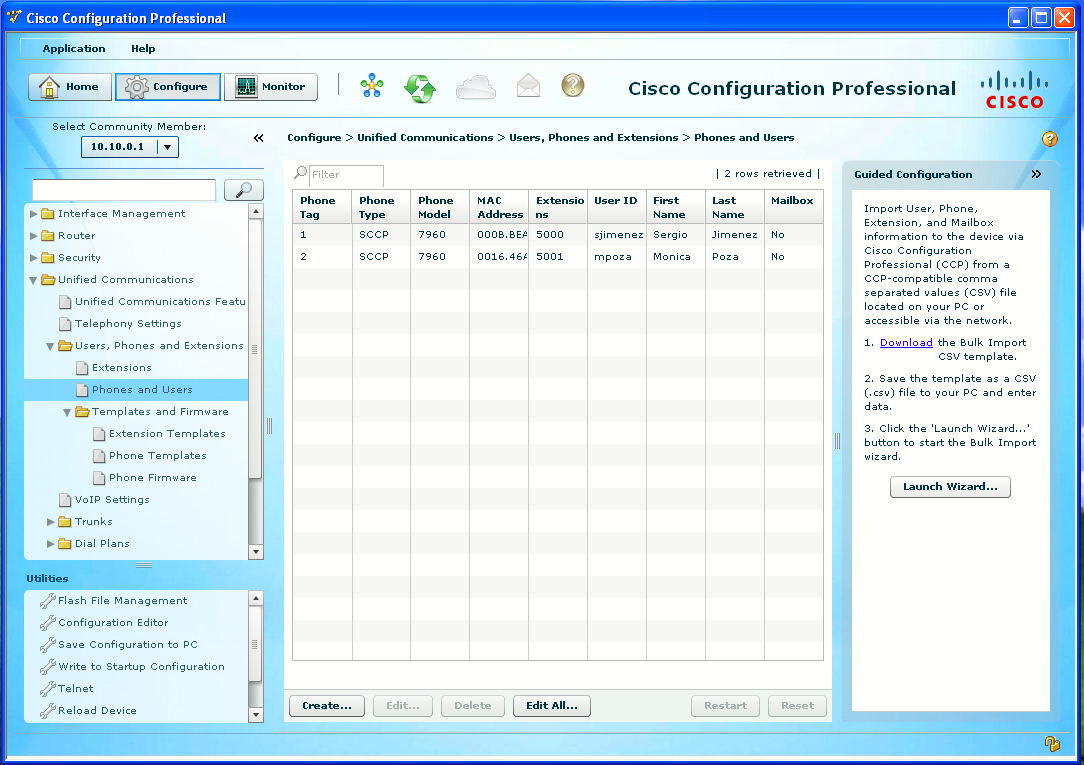Expand Interface Management folder
Screen dimensions: 1084x765
[x=34, y=214]
